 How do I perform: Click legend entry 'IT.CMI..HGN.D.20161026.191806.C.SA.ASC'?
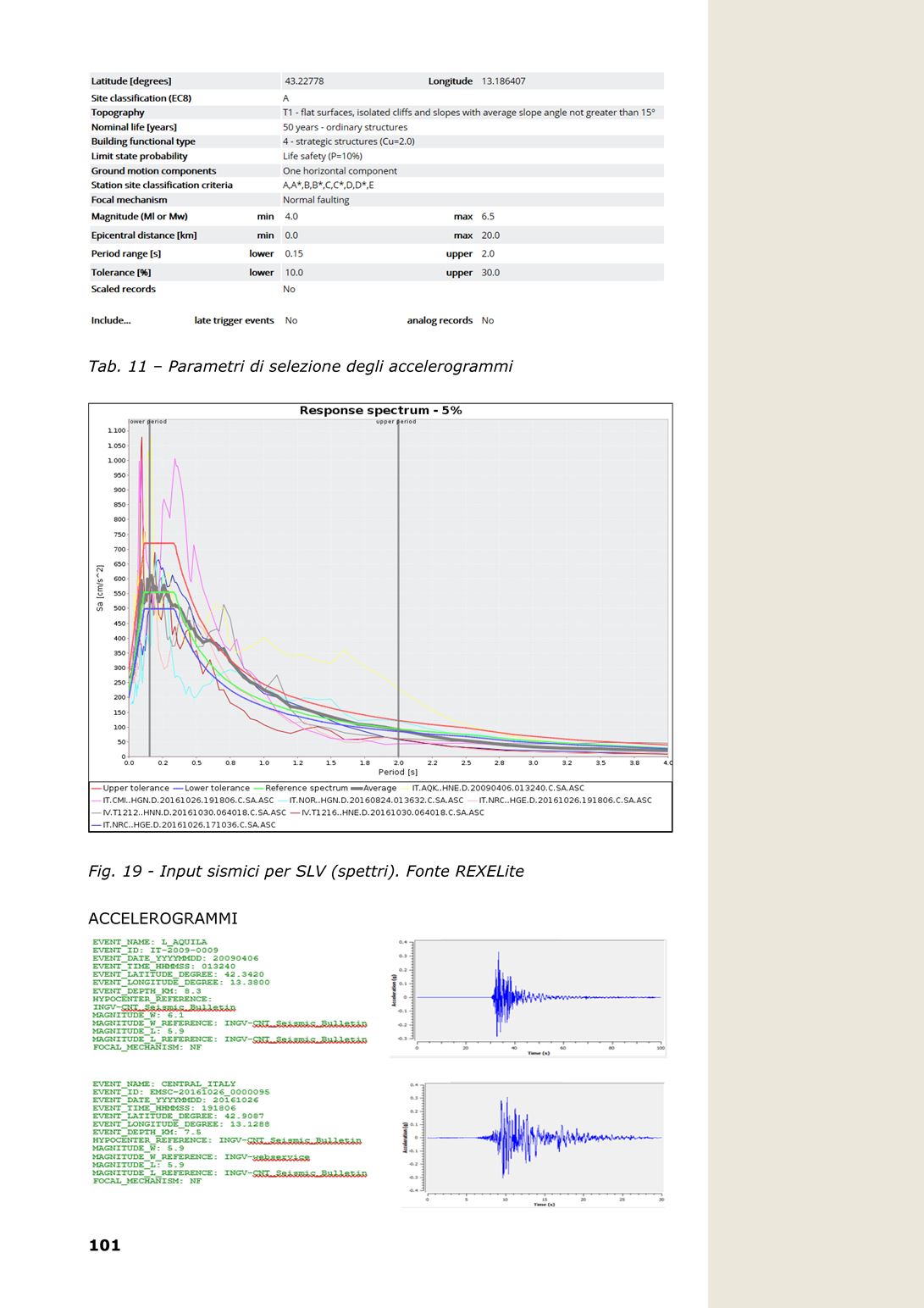point(184,801)
